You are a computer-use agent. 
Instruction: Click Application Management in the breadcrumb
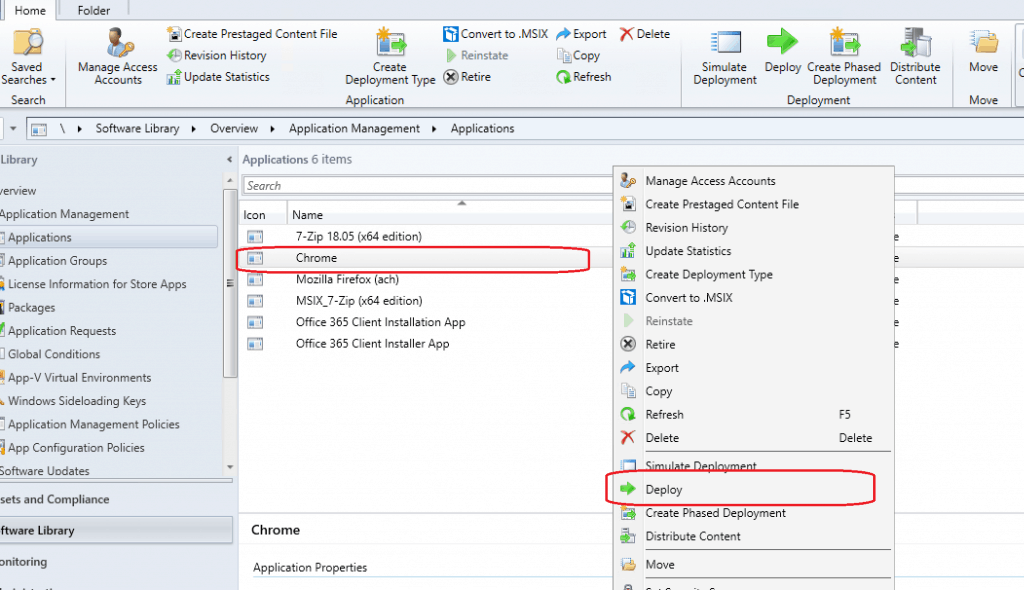point(355,129)
